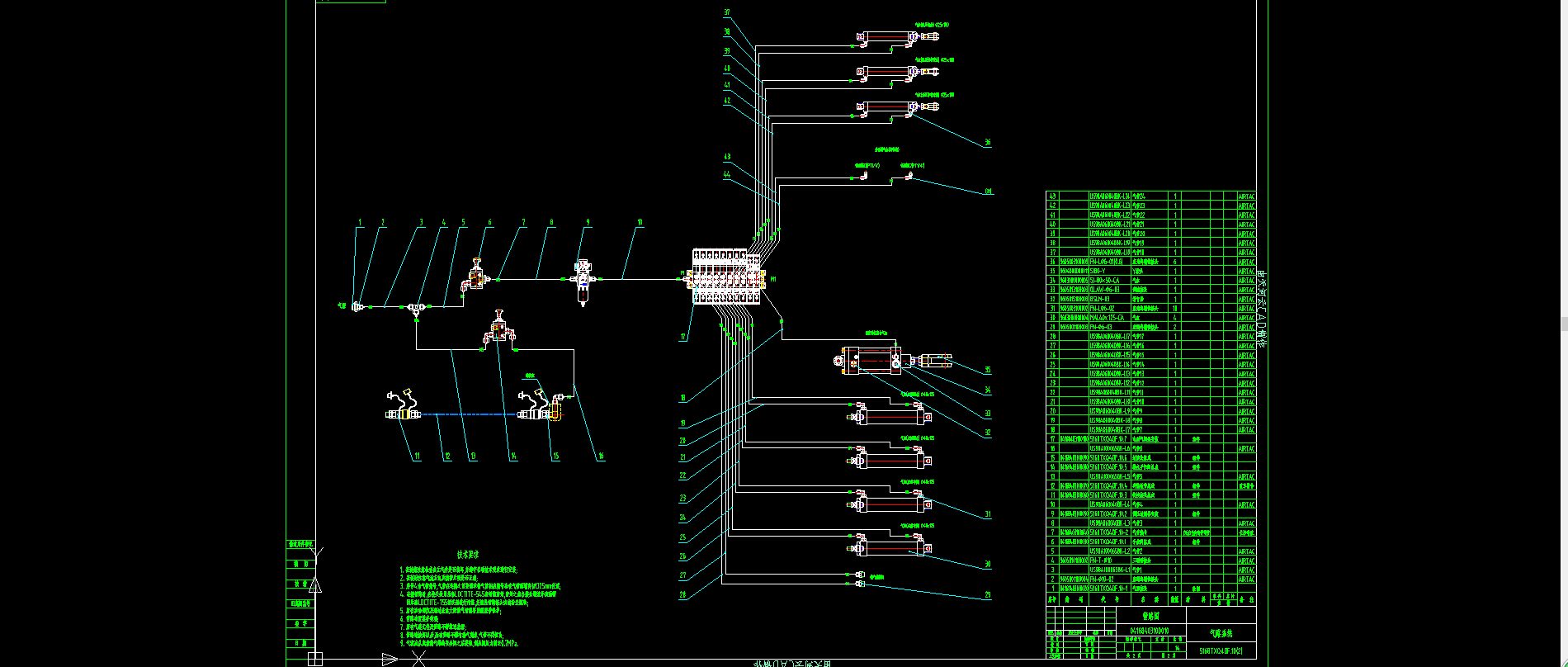Image resolution: width=1568 pixels, height=667 pixels.
Task: Select callout number 32 label
Action: click(x=987, y=433)
